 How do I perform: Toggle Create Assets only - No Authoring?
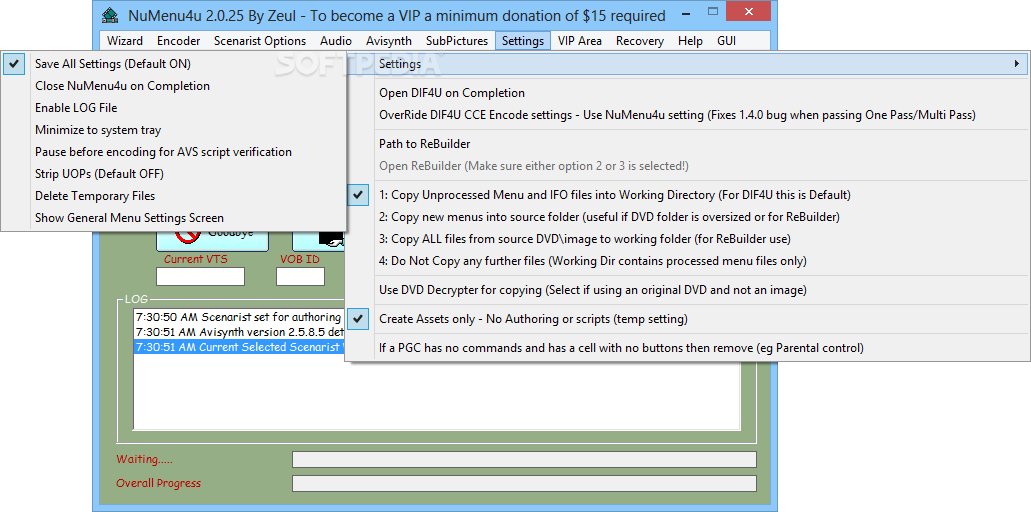pyautogui.click(x=687, y=319)
